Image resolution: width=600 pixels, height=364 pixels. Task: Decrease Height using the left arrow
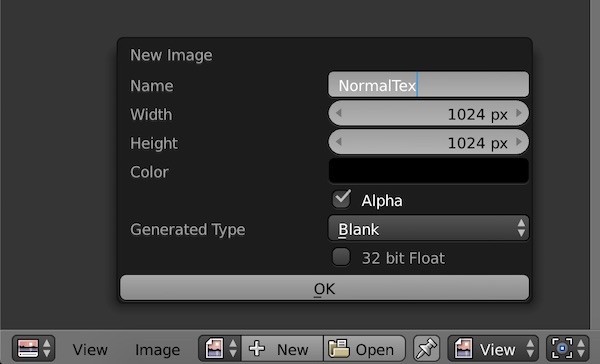click(x=338, y=142)
